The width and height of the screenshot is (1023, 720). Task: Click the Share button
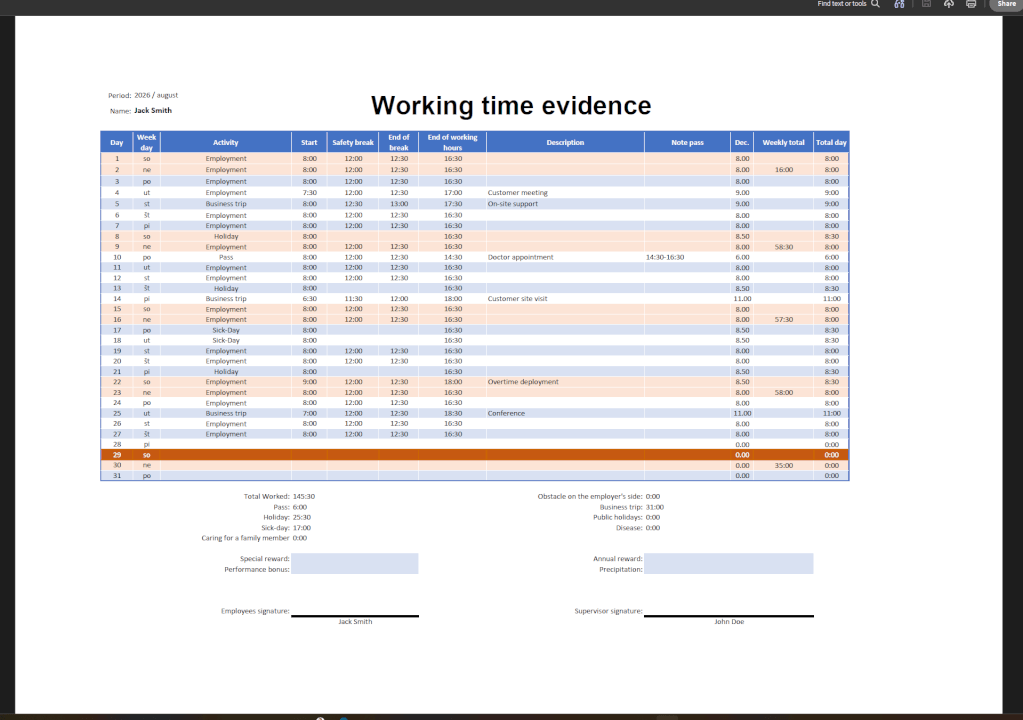tap(1006, 4)
